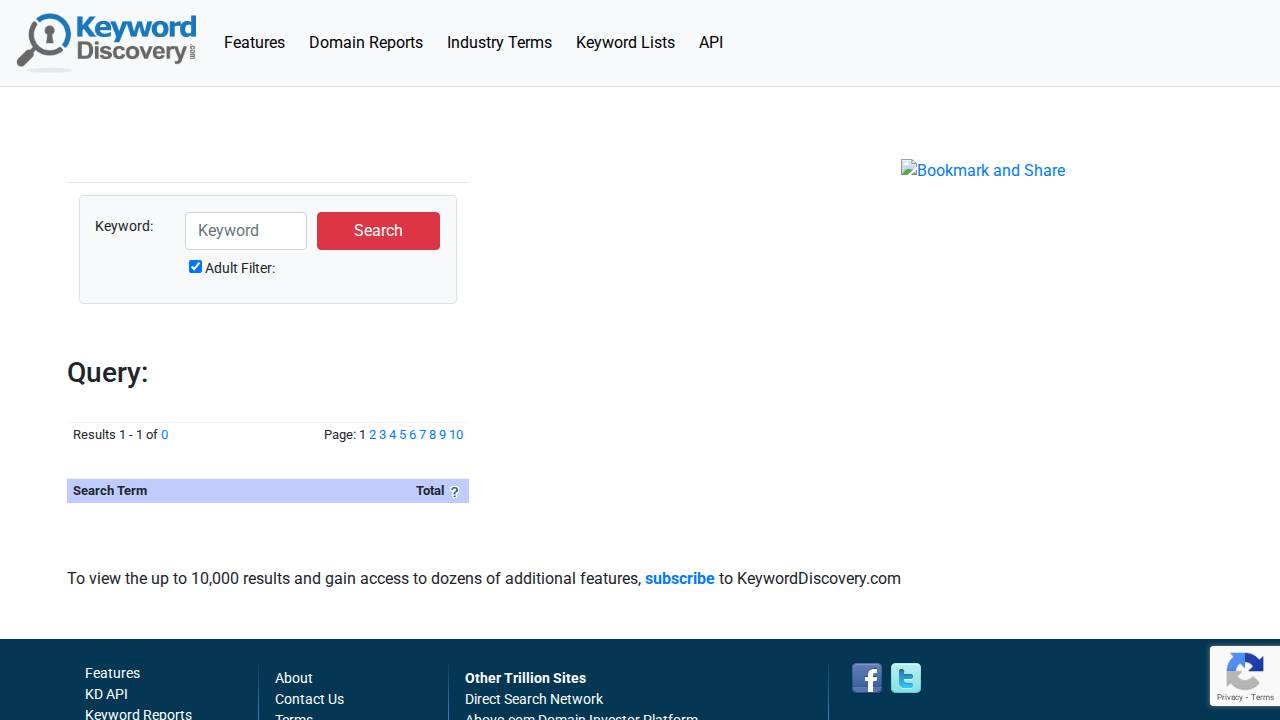Click inside the Keyword input field

(x=245, y=231)
